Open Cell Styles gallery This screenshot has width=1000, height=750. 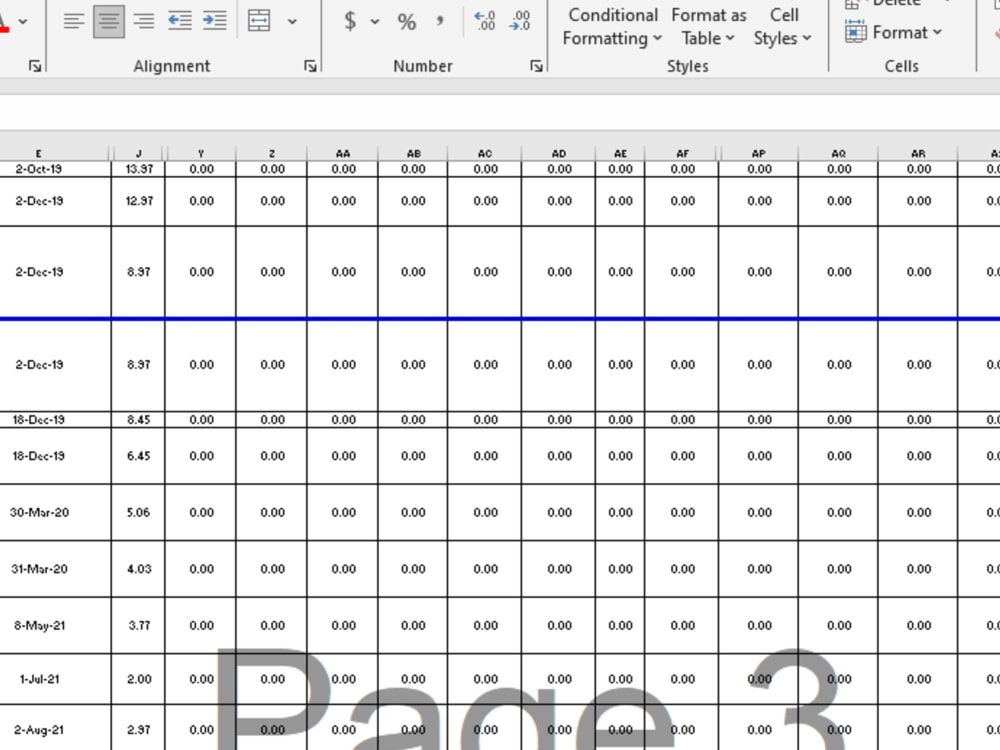click(783, 27)
